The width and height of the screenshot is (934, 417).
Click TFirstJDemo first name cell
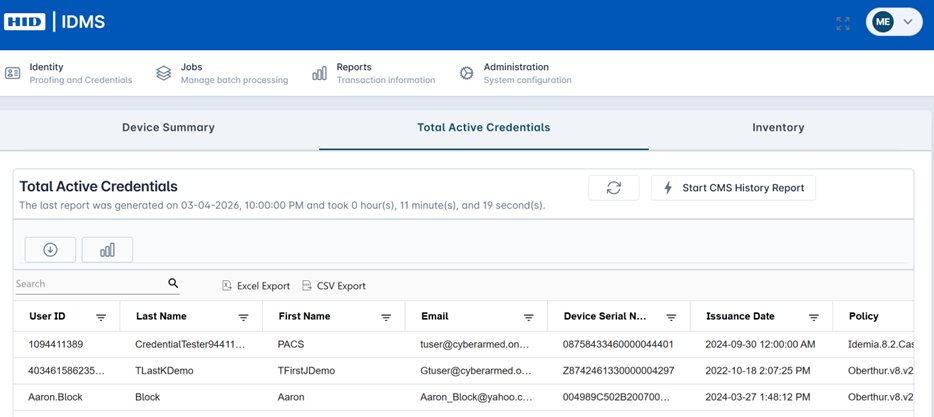(x=306, y=371)
